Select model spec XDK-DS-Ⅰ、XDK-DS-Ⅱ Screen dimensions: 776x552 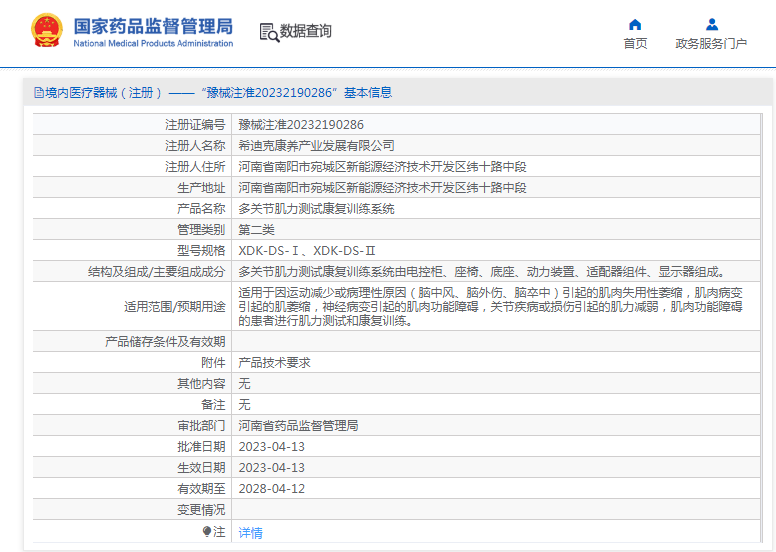pyautogui.click(x=307, y=251)
